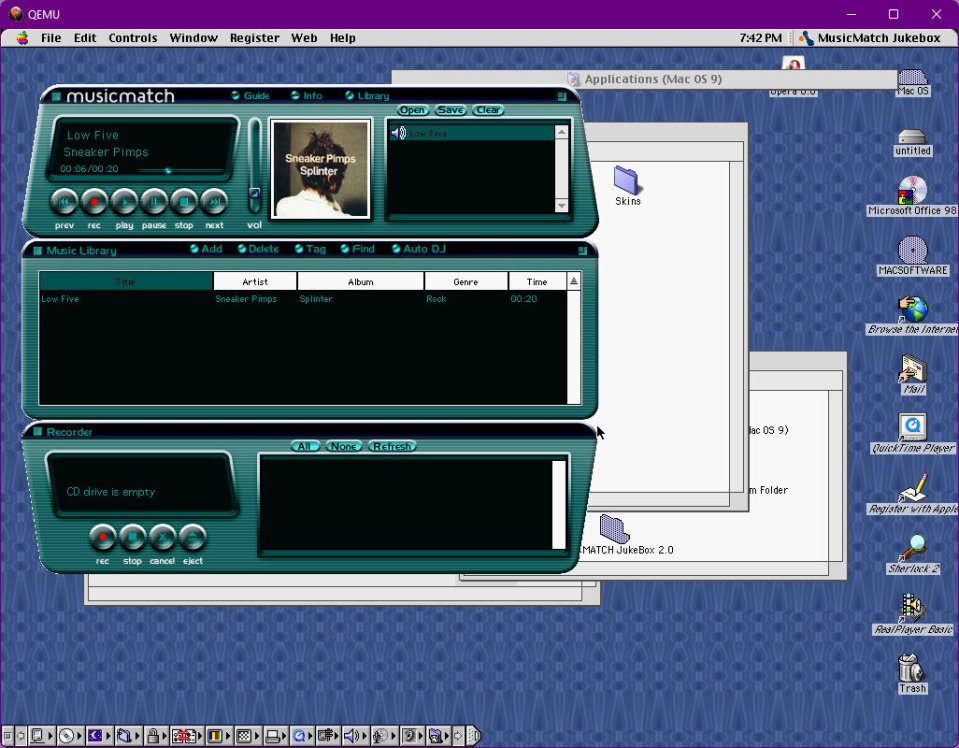Screen dimensions: 959x748
Task: Start recording with the Recorder rec button
Action: click(x=103, y=538)
